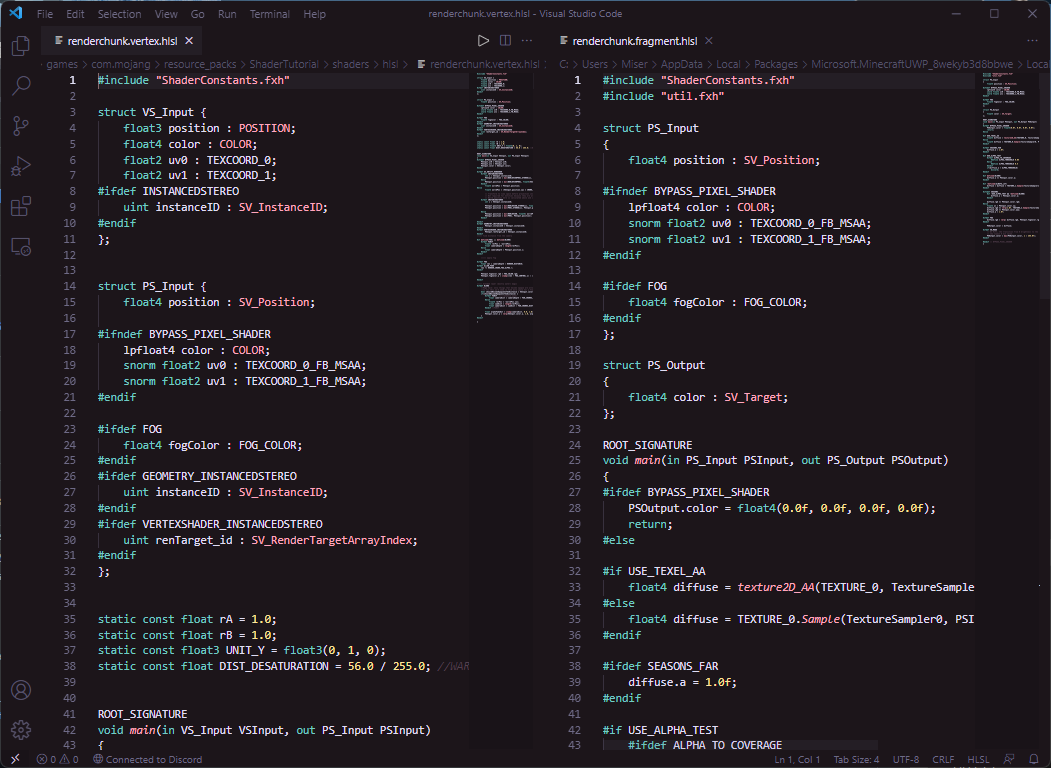The width and height of the screenshot is (1051, 768).
Task: Close the renderchunk.fragment.hlsl tab
Action: point(708,41)
